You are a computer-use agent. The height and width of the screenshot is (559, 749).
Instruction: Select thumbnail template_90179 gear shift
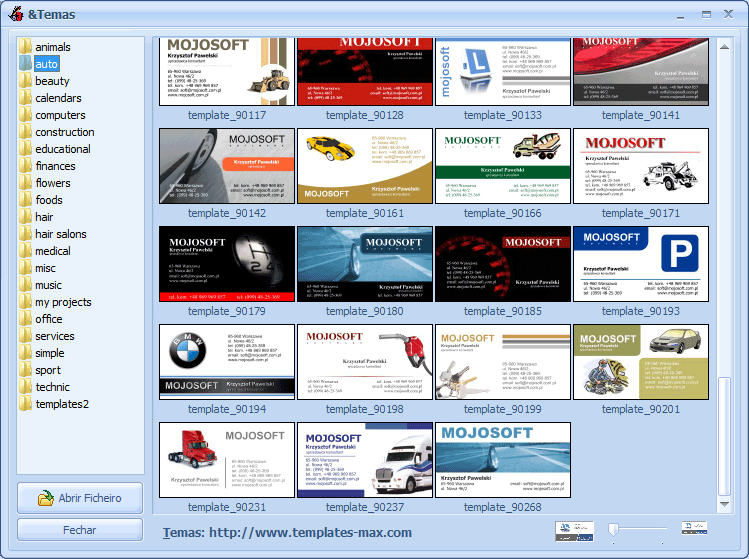click(x=227, y=264)
